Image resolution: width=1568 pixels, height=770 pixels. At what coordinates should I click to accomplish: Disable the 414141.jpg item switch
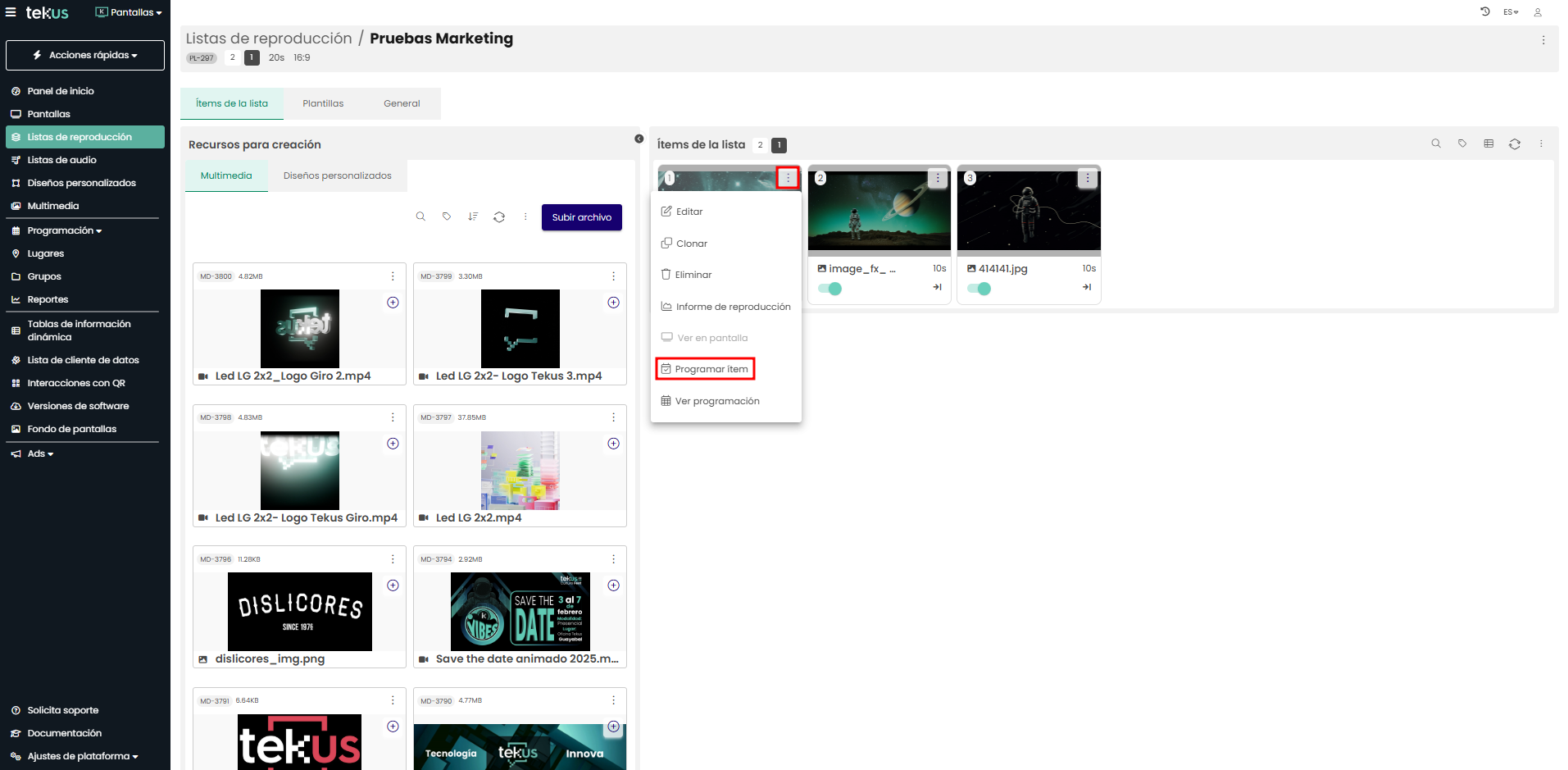979,289
